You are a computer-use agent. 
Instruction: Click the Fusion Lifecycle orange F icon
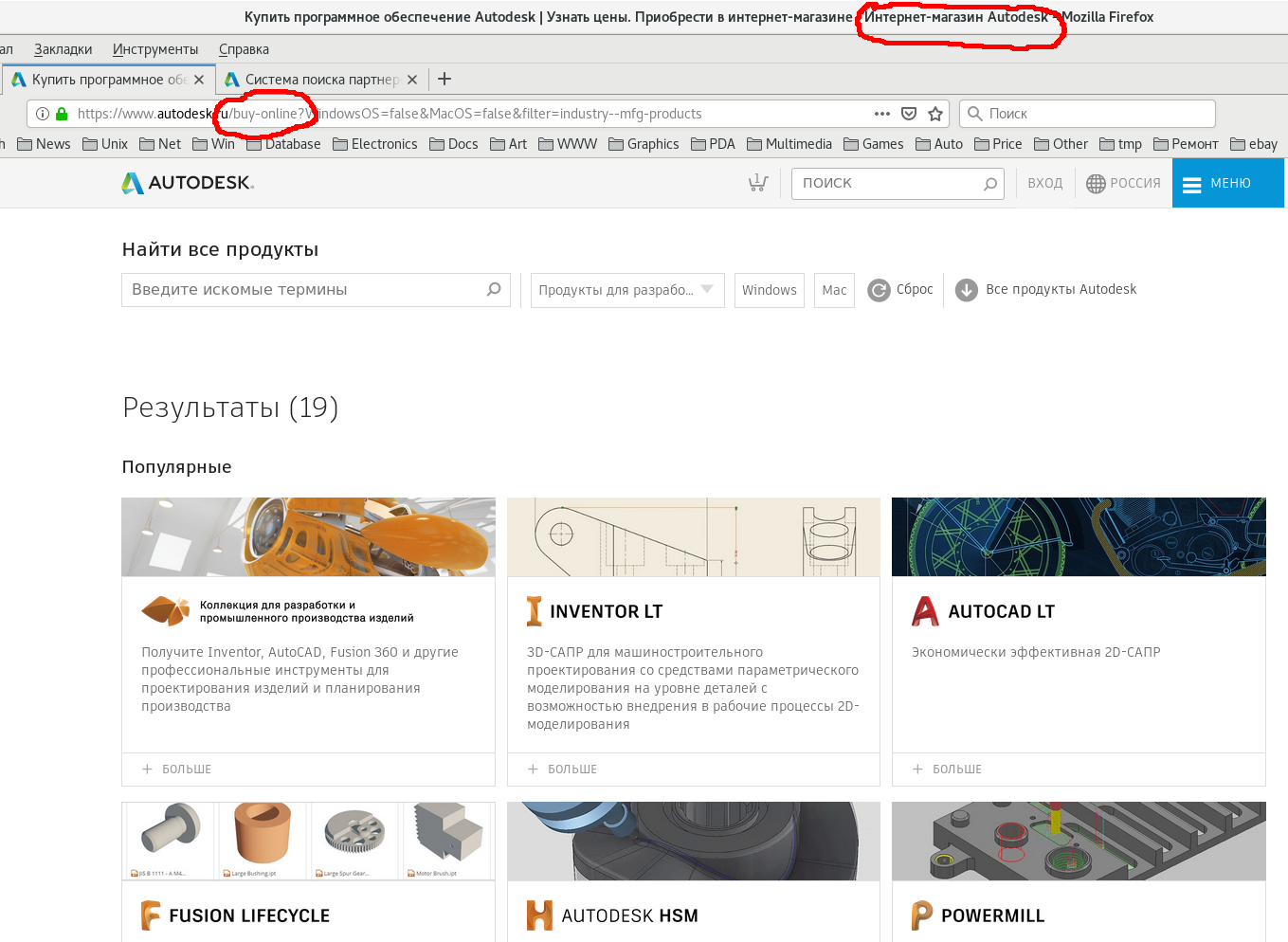[x=151, y=915]
